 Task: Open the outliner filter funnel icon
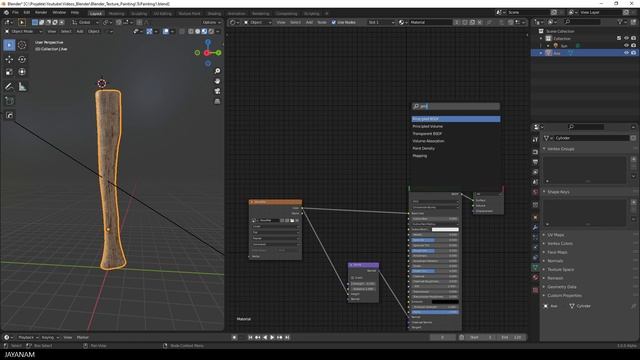[620, 22]
